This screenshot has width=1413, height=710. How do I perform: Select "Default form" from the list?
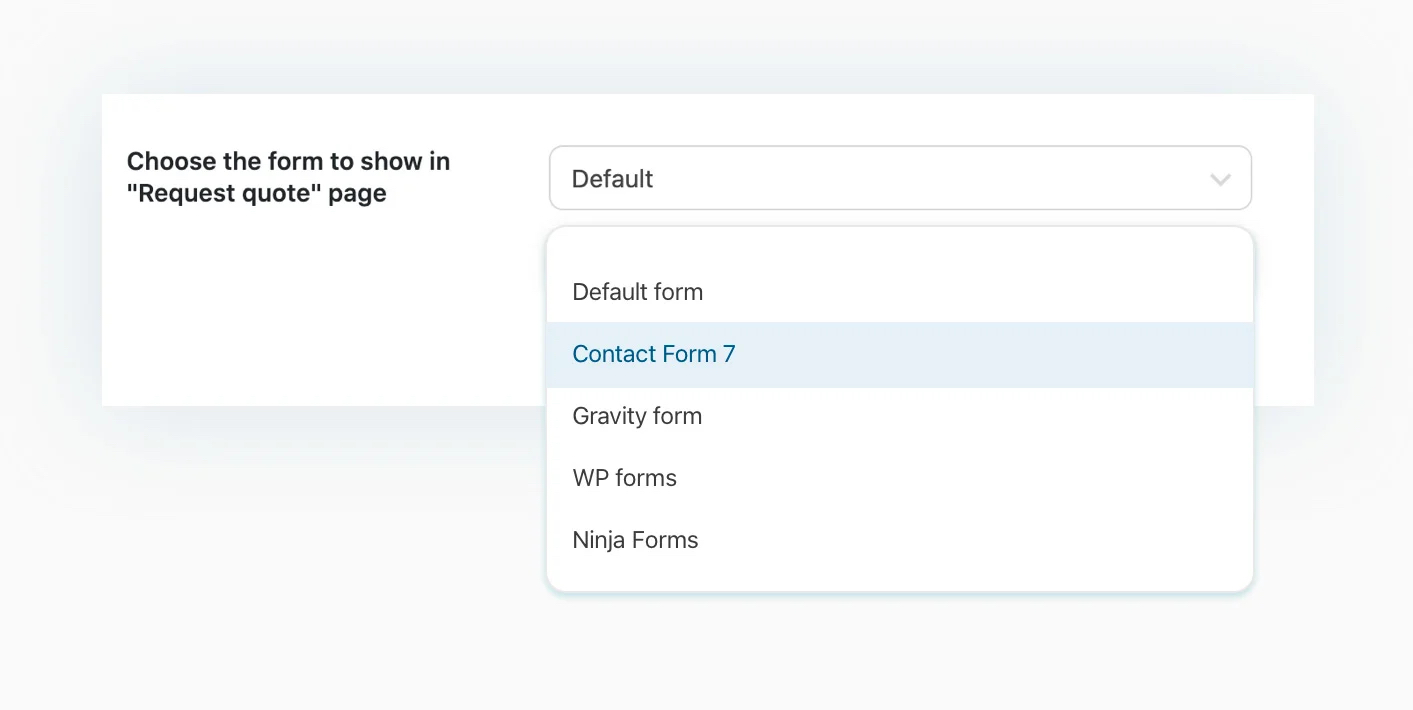637,292
